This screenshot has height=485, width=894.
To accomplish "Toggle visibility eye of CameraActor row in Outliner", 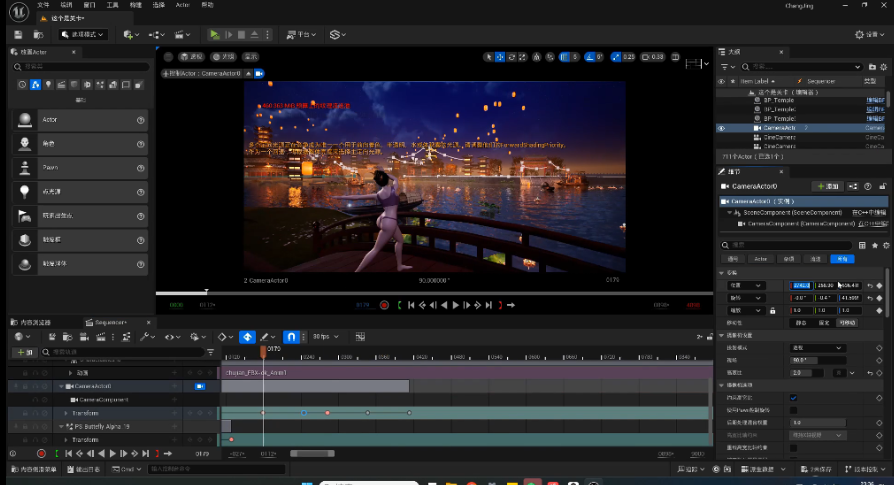I will pyautogui.click(x=721, y=128).
